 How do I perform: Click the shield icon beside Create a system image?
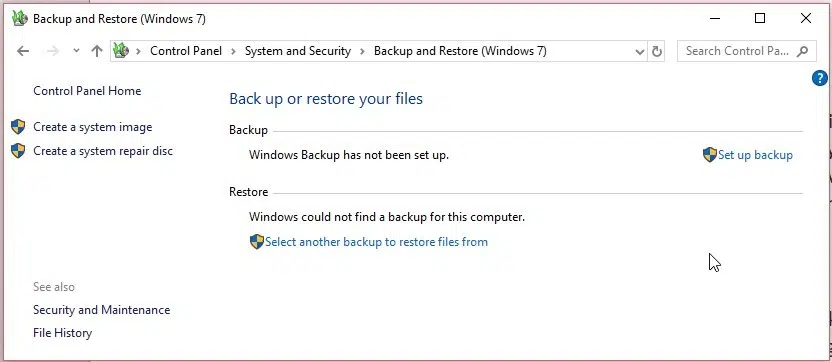(18, 127)
